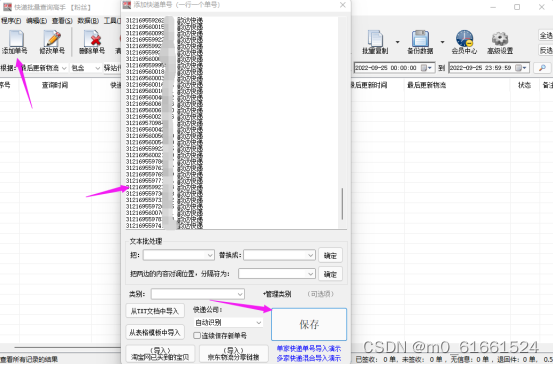Image resolution: width=554 pixels, height=365 pixels.
Task: Click the large 保存 save button
Action: (309, 324)
